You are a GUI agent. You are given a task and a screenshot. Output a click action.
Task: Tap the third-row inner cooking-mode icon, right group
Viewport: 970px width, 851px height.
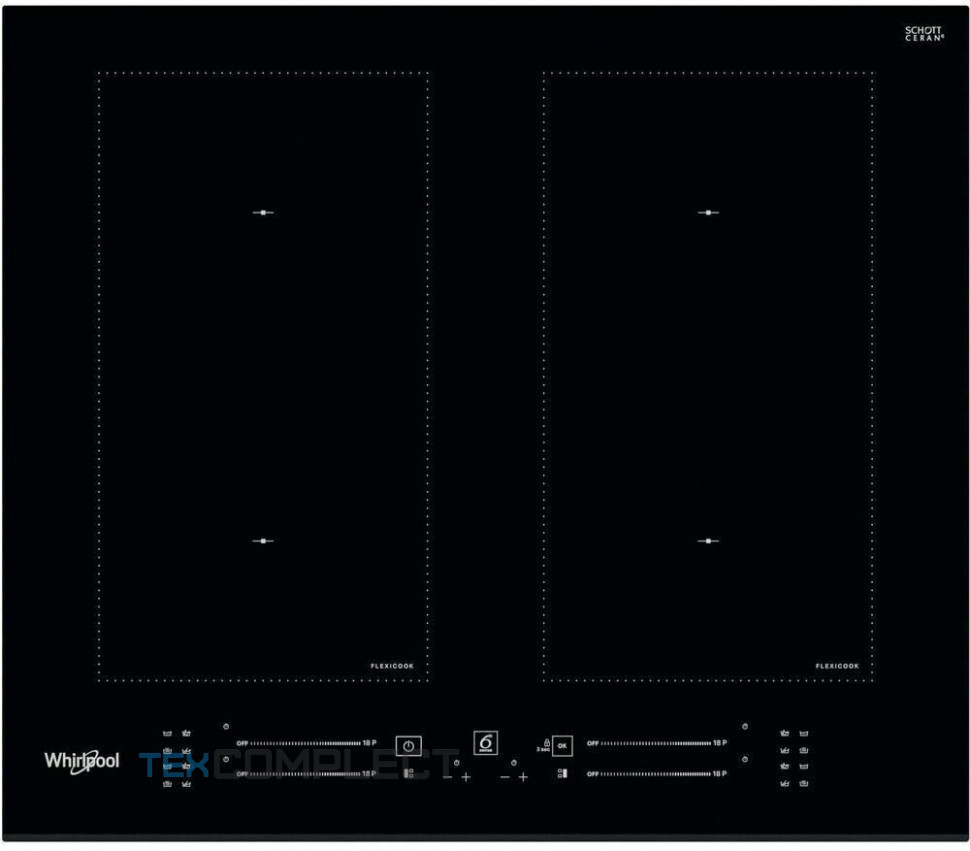[784, 767]
